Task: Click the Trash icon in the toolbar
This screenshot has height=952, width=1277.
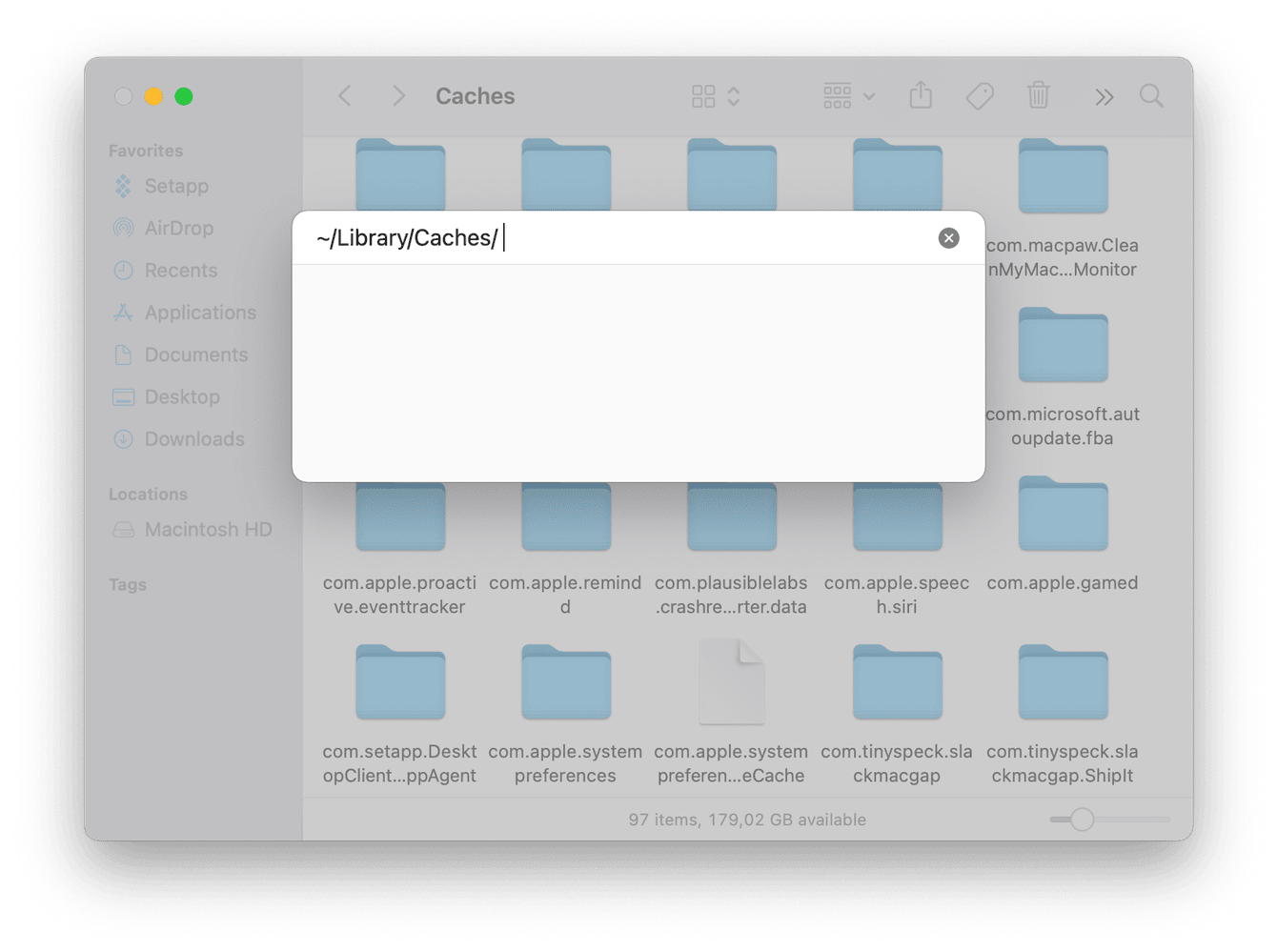Action: (x=1038, y=95)
